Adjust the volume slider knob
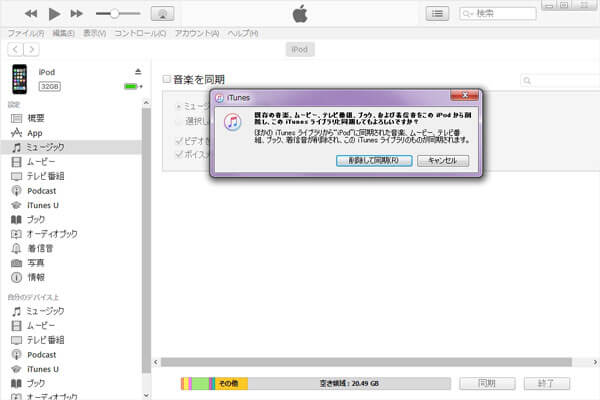Screen dimensions: 600x400 click(114, 14)
